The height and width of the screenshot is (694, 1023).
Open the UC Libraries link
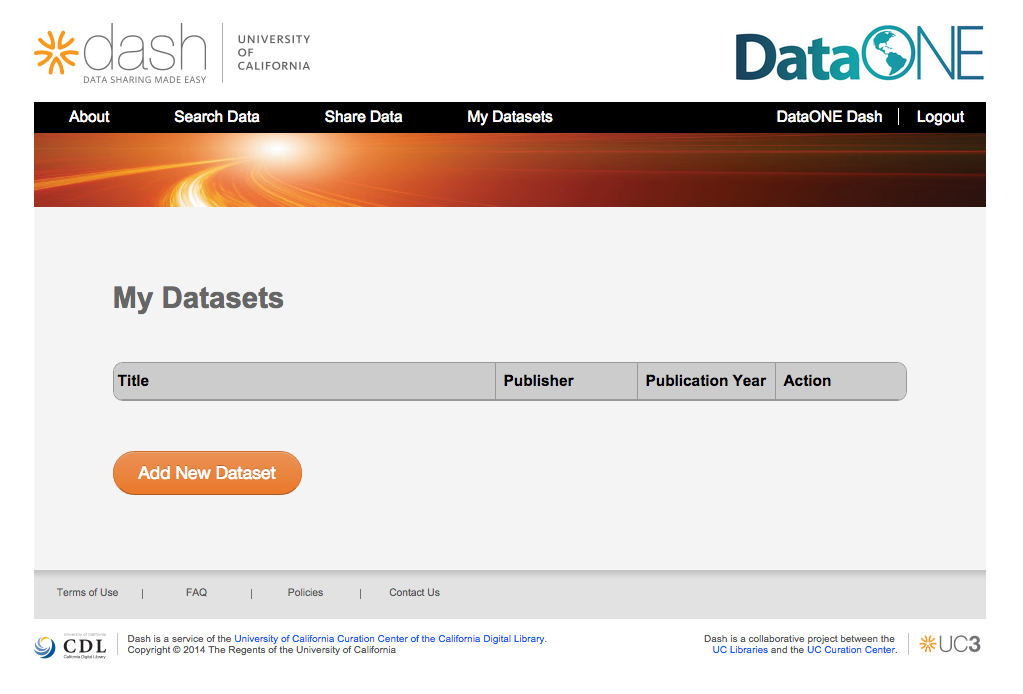point(740,650)
